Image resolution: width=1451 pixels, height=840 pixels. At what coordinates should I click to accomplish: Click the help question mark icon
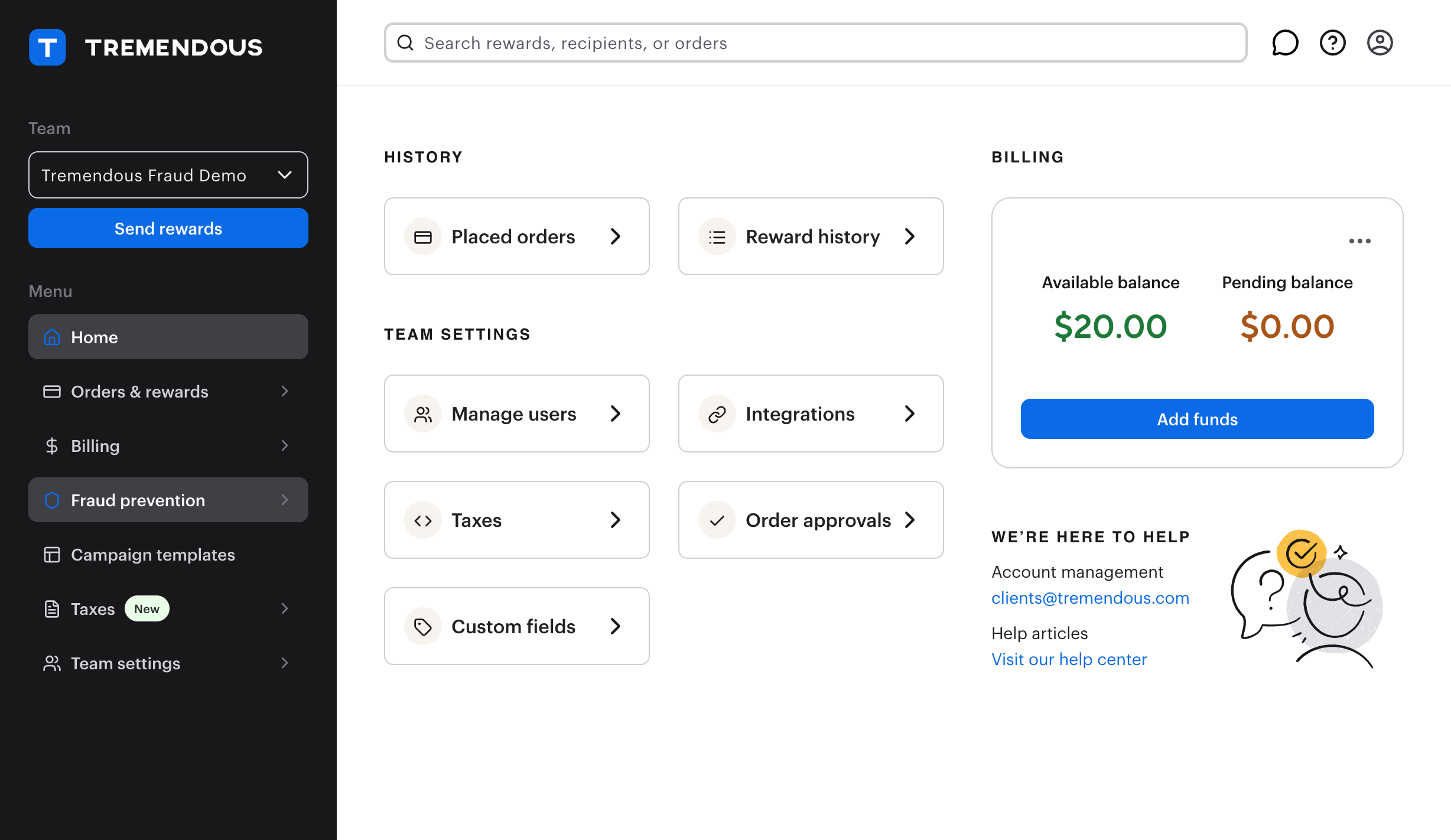(1332, 42)
